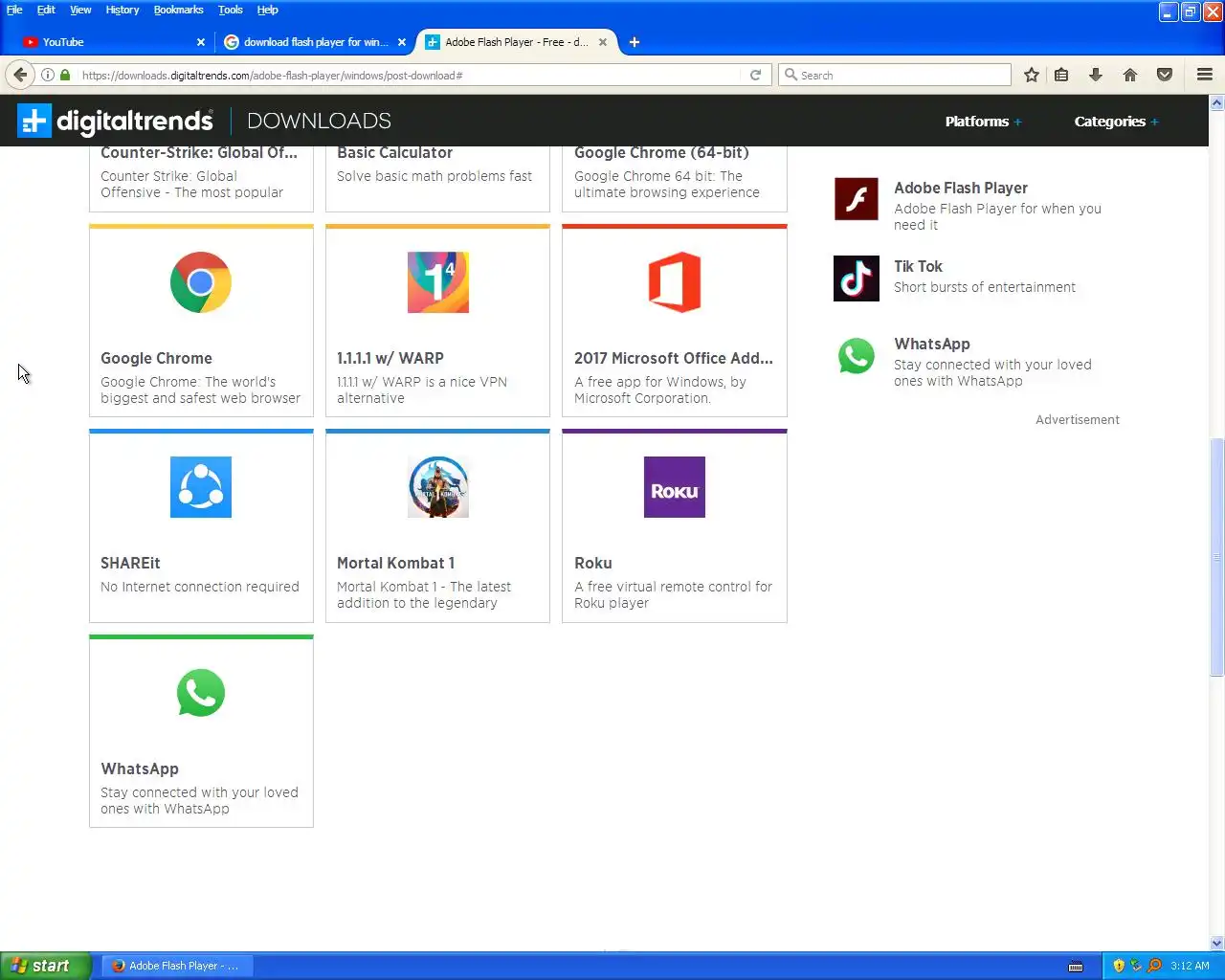Open Google Chrome (64-bit) title
The height and width of the screenshot is (980, 1225).
(661, 152)
